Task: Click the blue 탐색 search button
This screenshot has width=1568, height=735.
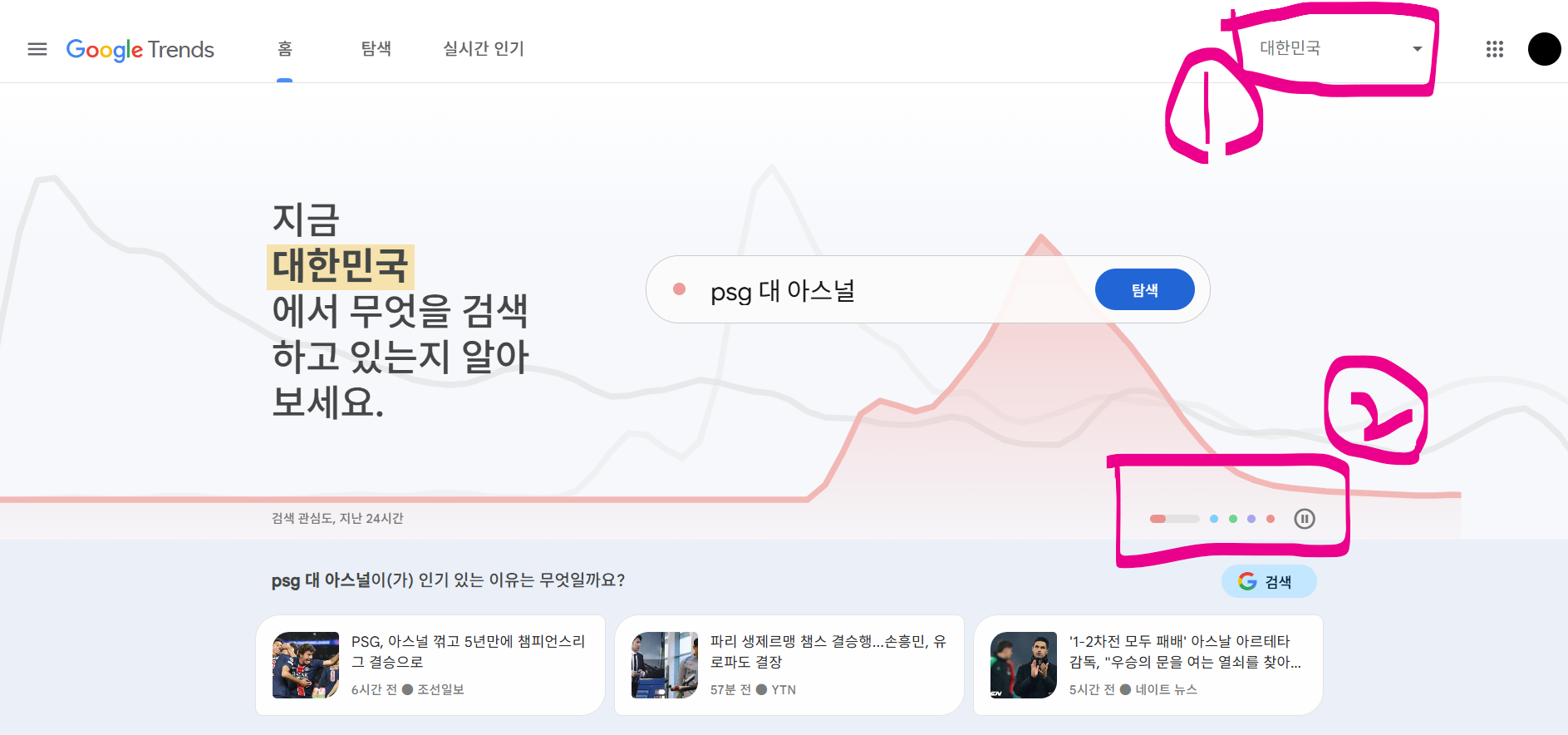Action: tap(1145, 289)
